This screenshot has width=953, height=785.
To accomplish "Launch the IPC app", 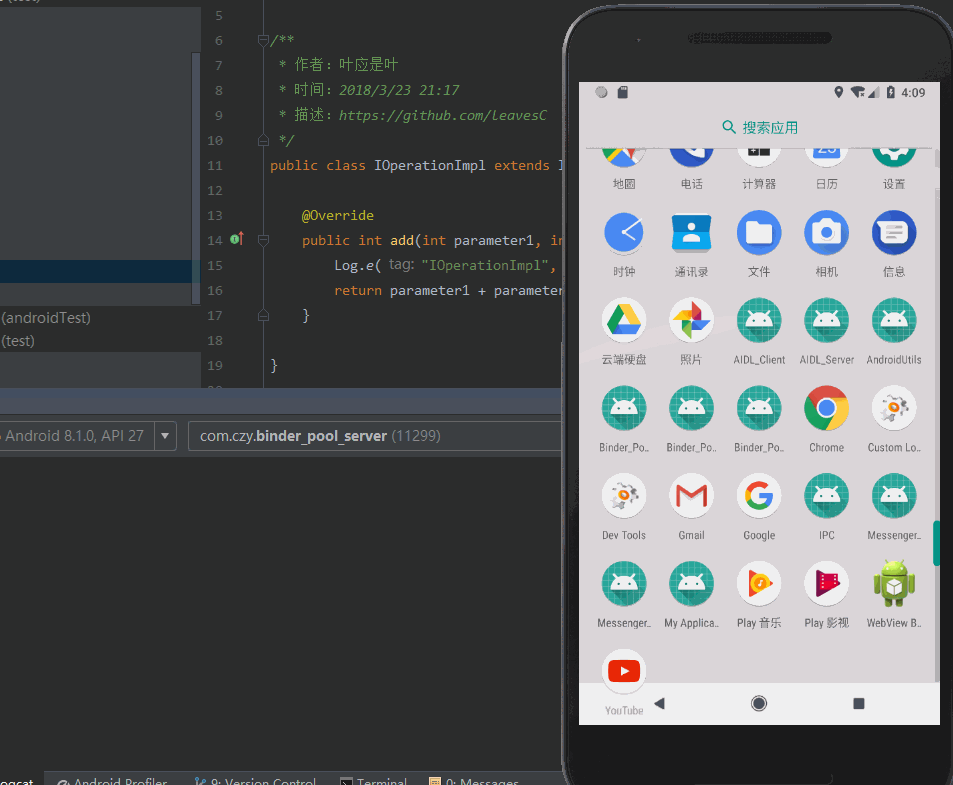I will 826,496.
